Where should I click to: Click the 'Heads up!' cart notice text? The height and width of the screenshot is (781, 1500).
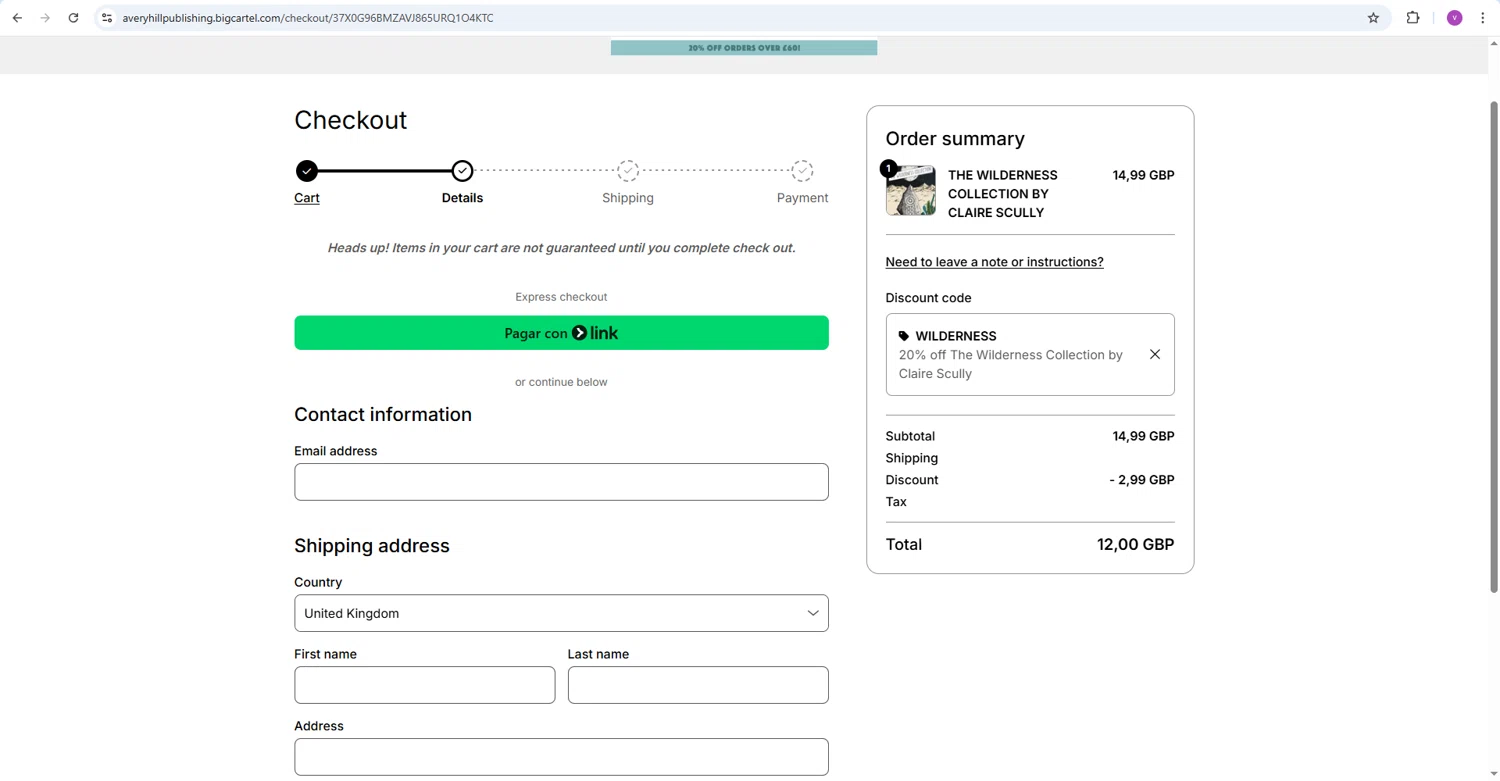561,248
